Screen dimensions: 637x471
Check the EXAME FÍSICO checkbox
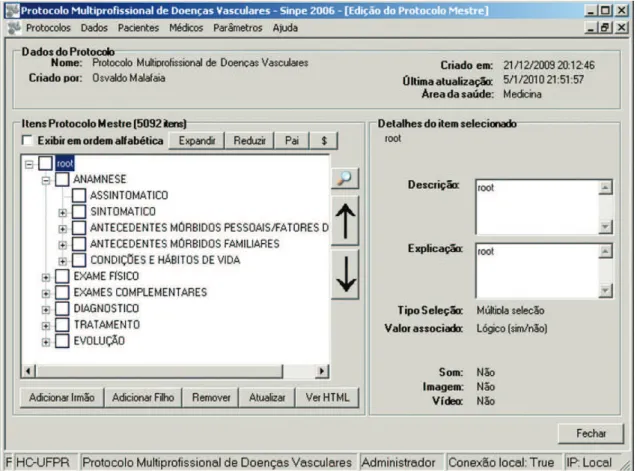point(62,276)
